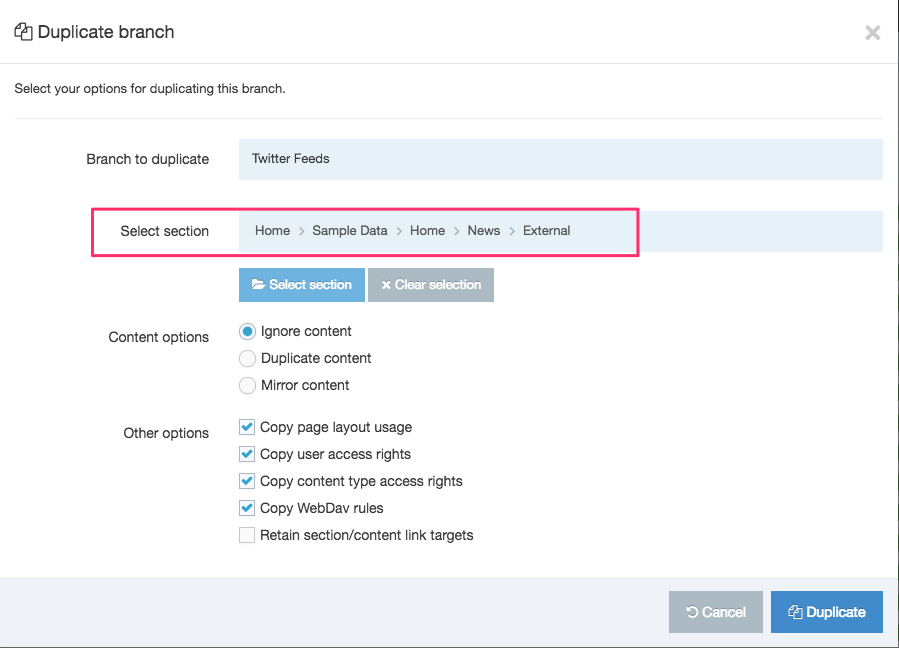Click the Branch to duplicate field
This screenshot has height=648, width=899.
point(560,159)
